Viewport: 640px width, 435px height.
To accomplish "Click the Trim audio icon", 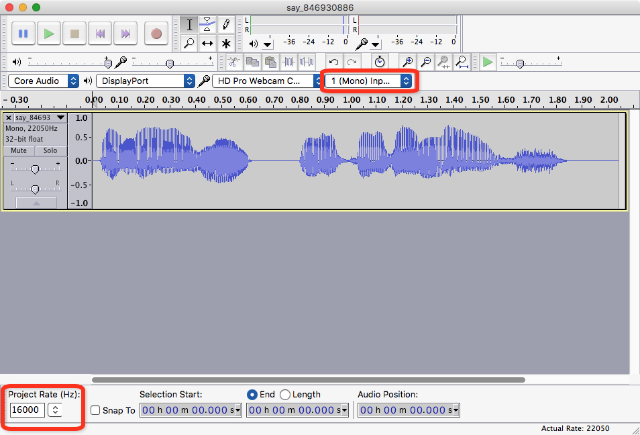I will pos(289,62).
